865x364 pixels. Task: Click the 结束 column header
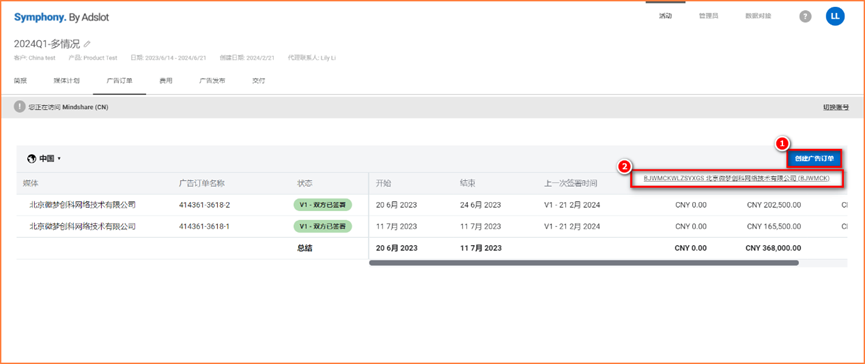click(467, 183)
